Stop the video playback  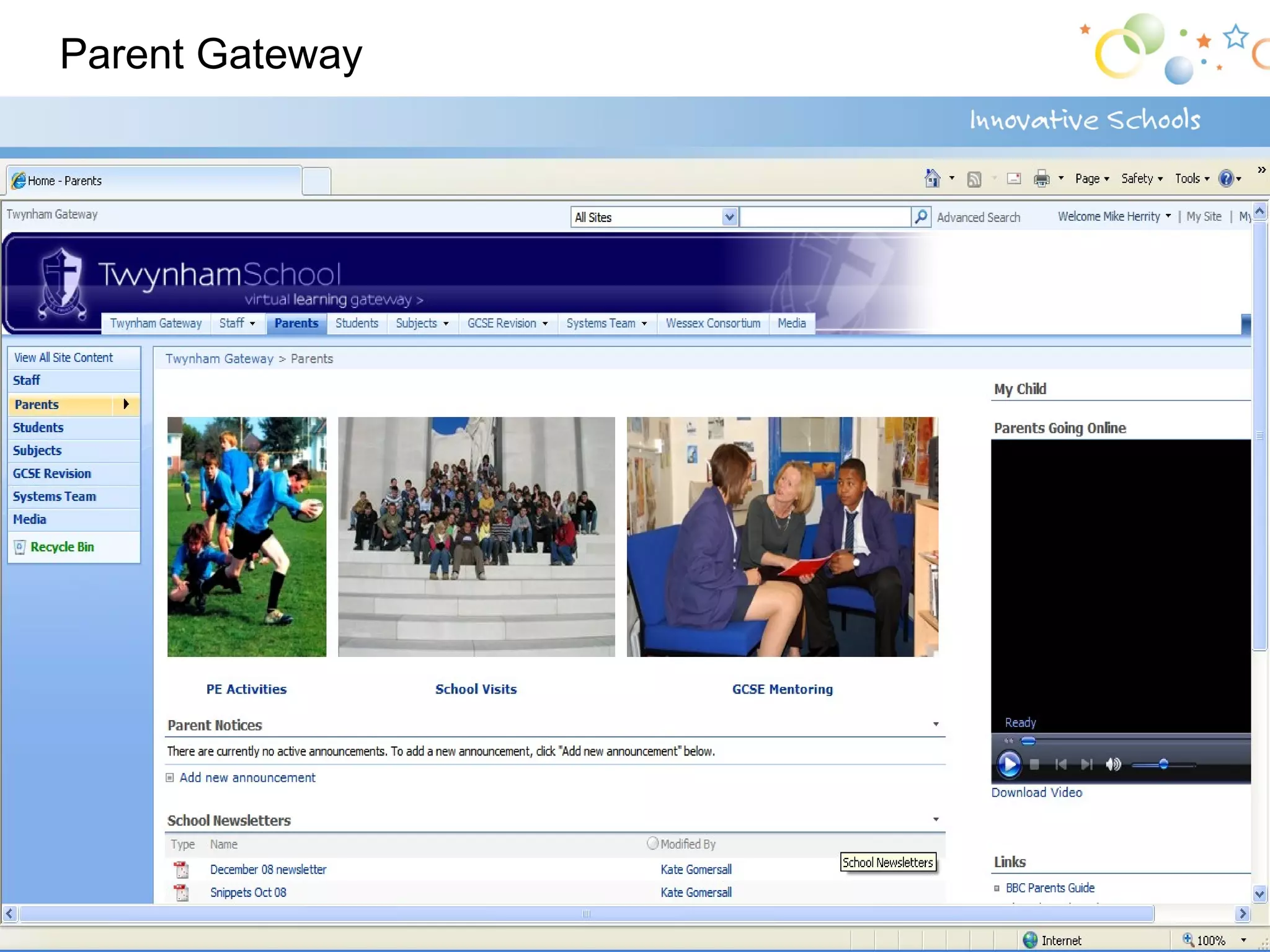[1034, 764]
